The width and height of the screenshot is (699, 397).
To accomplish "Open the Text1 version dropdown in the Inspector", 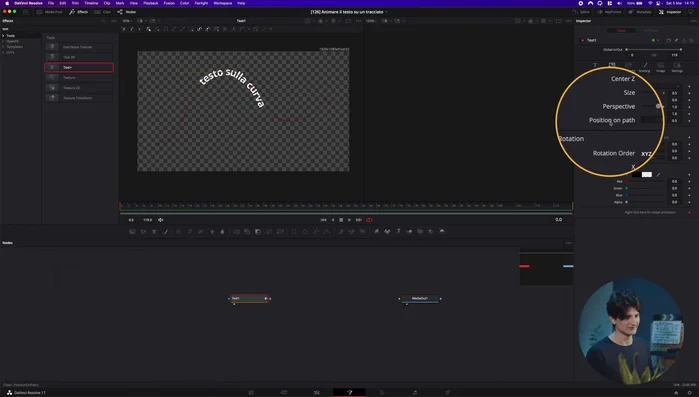I will tap(658, 41).
